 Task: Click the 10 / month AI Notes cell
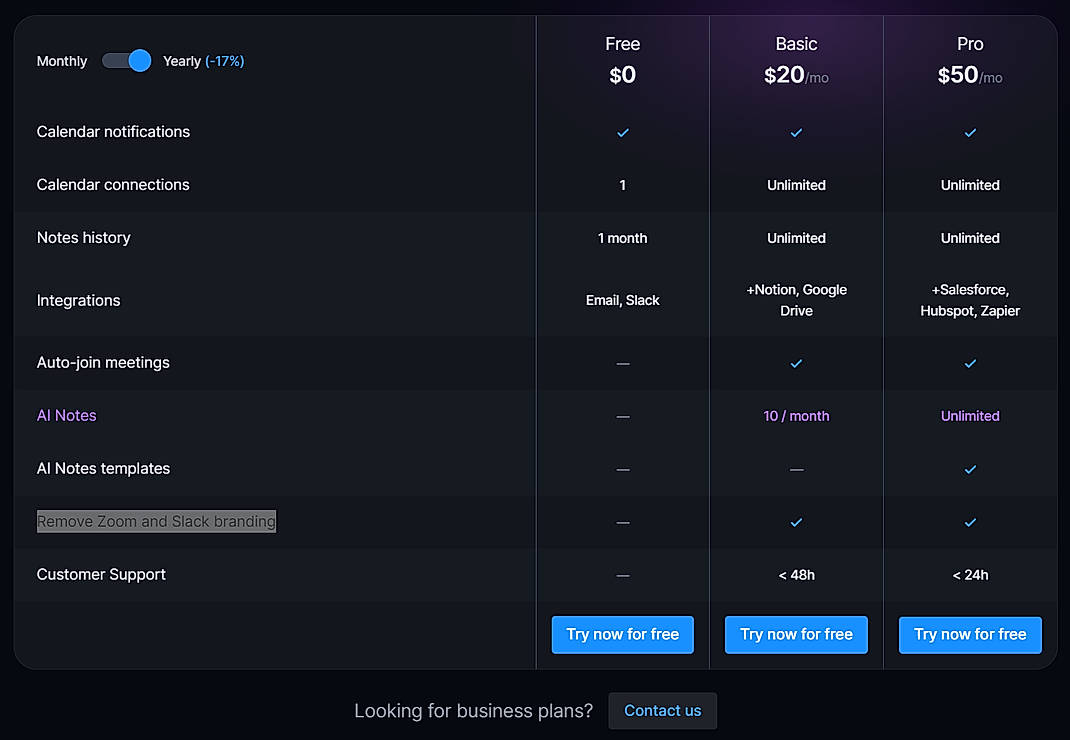coord(796,416)
